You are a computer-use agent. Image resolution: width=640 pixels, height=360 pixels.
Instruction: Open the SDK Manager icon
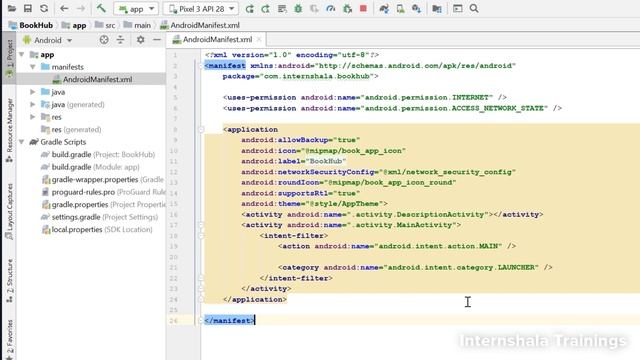coord(416,9)
